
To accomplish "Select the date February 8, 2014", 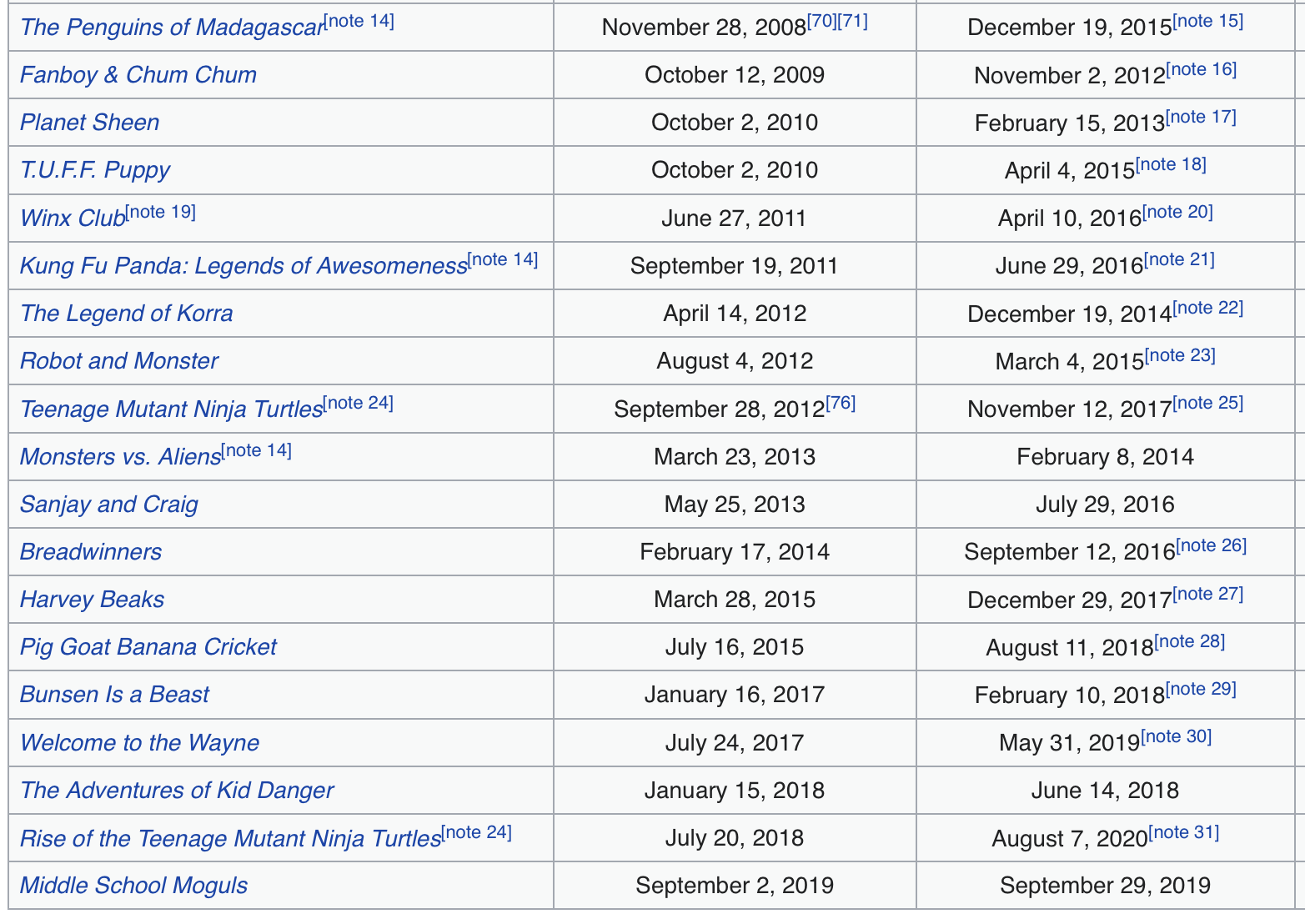I will (1105, 457).
